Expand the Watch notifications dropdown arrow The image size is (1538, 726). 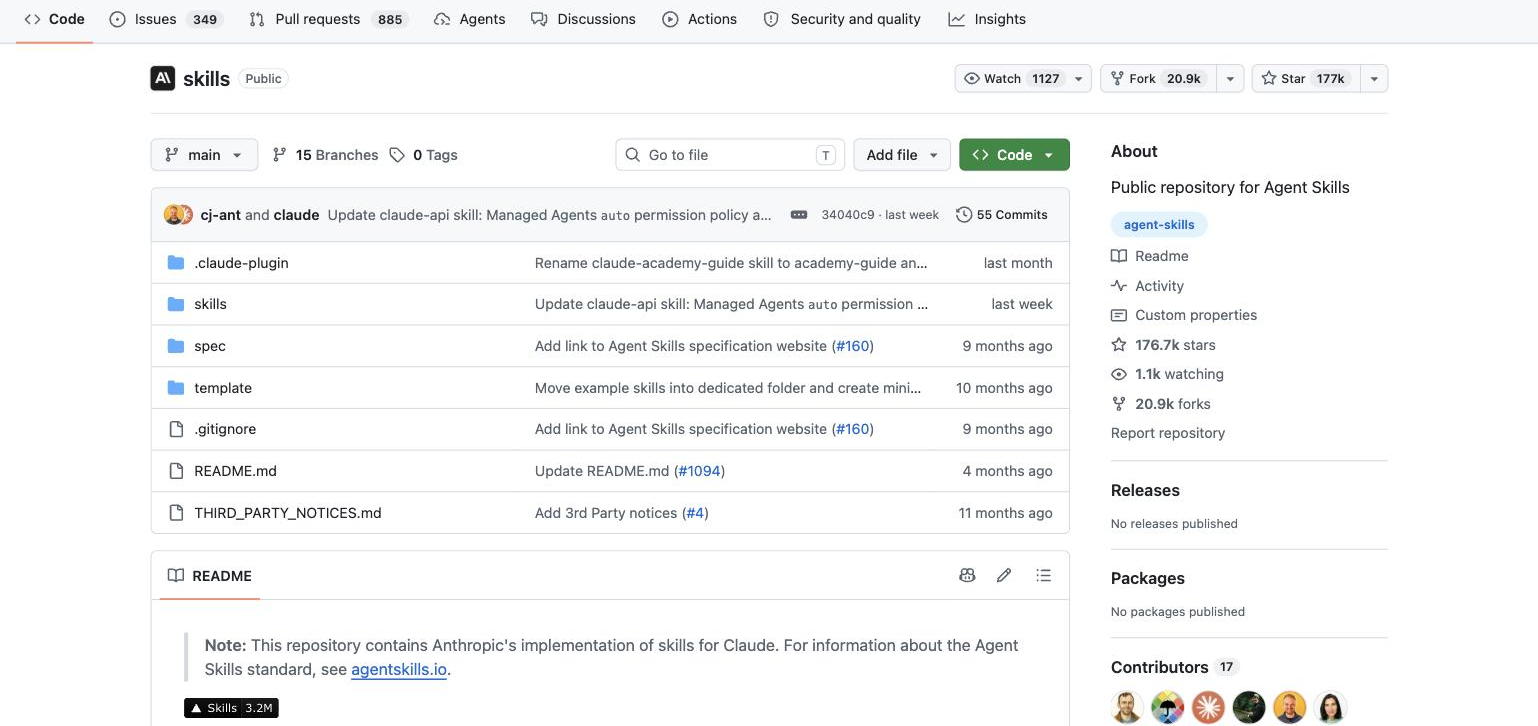[x=1078, y=79]
